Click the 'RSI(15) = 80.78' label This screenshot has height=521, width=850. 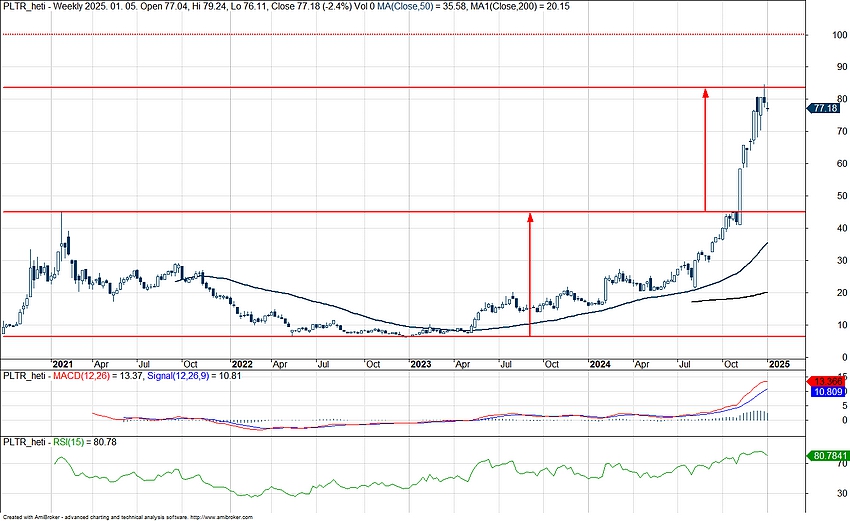85,442
